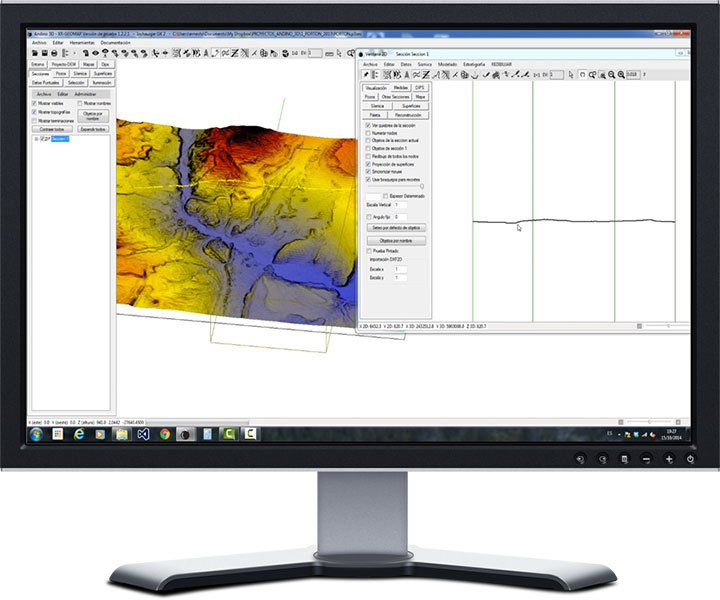Viewport: 720px width, 600px height.
Task: Click the ruler measure icon in main toolbar
Action: pos(329,54)
